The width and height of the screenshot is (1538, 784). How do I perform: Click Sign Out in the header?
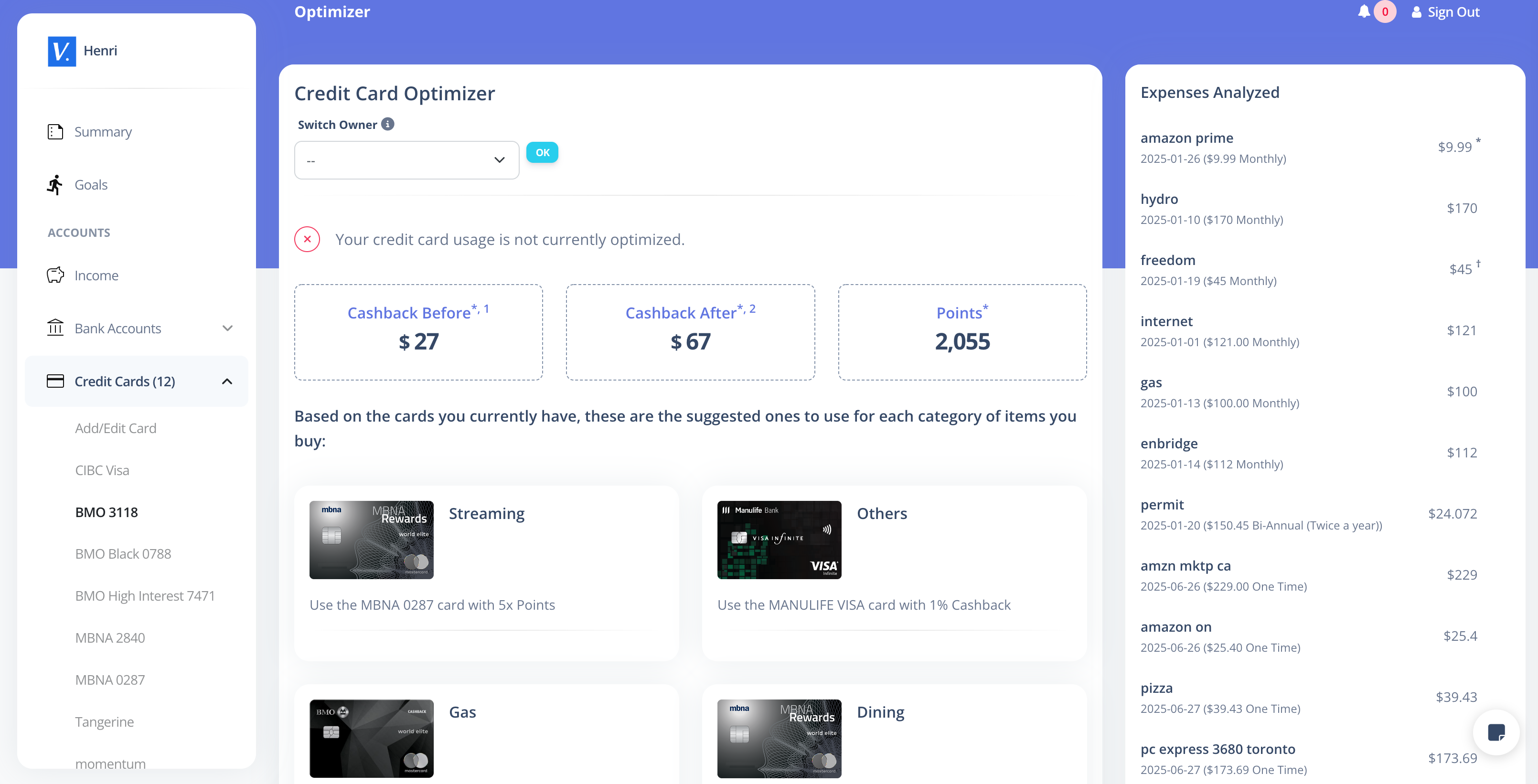(1453, 12)
